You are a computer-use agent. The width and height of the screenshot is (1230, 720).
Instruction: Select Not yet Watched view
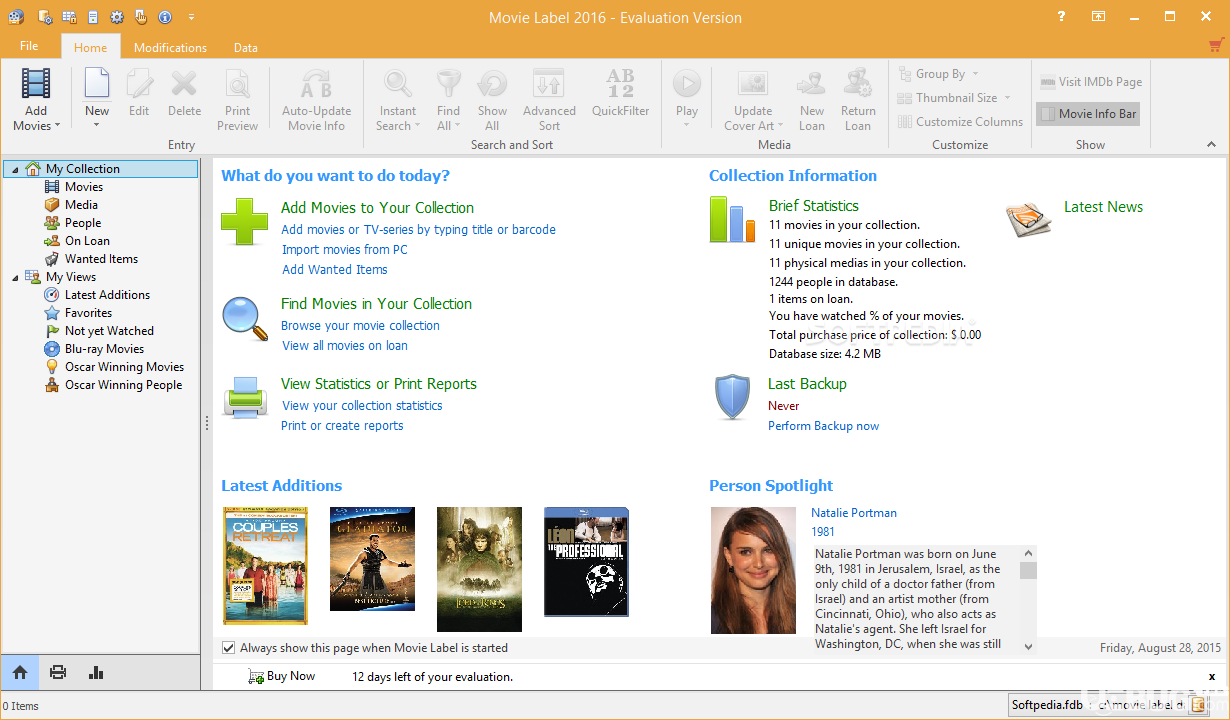109,331
